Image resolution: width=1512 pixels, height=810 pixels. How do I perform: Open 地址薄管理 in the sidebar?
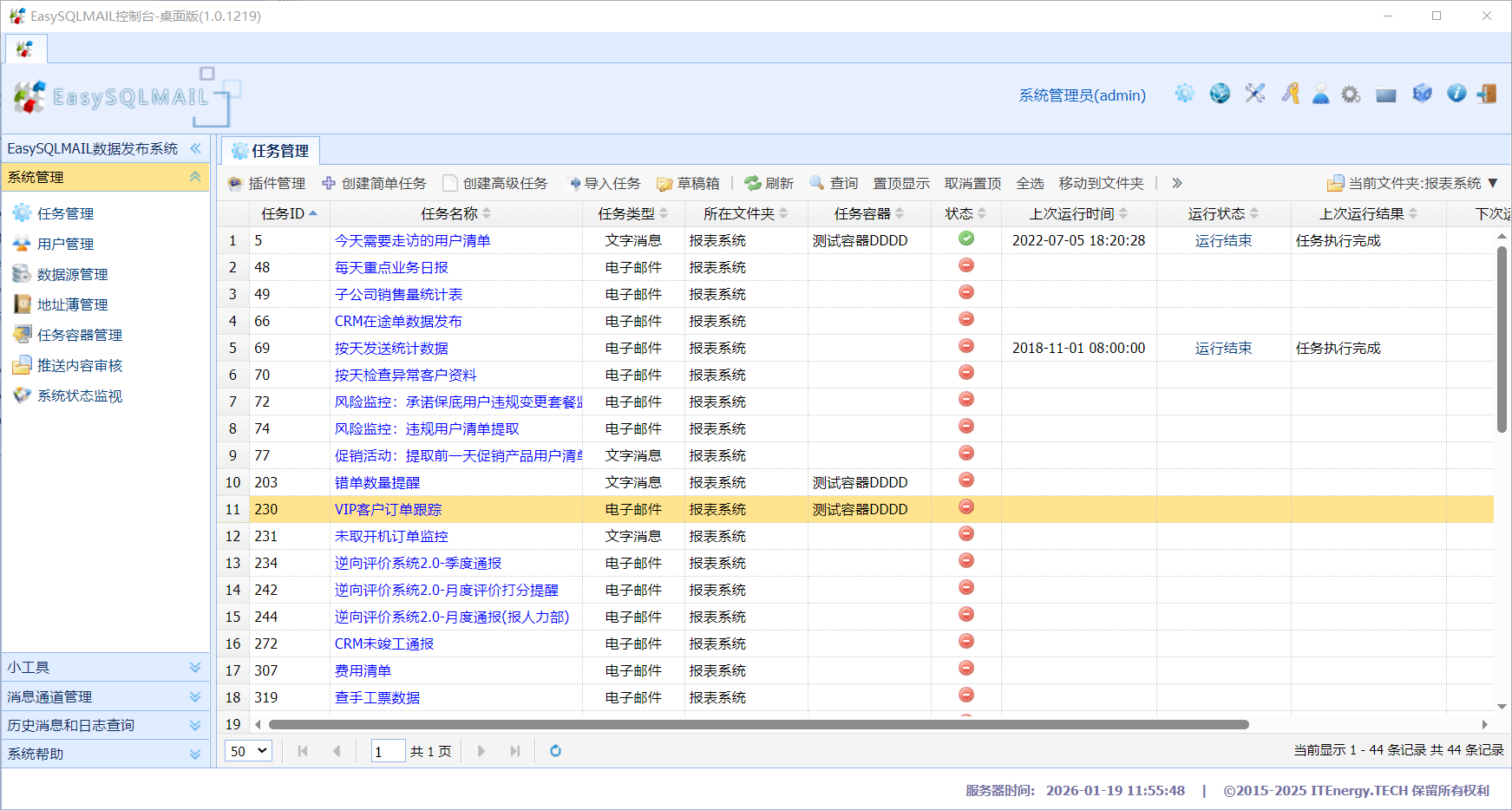coord(72,304)
